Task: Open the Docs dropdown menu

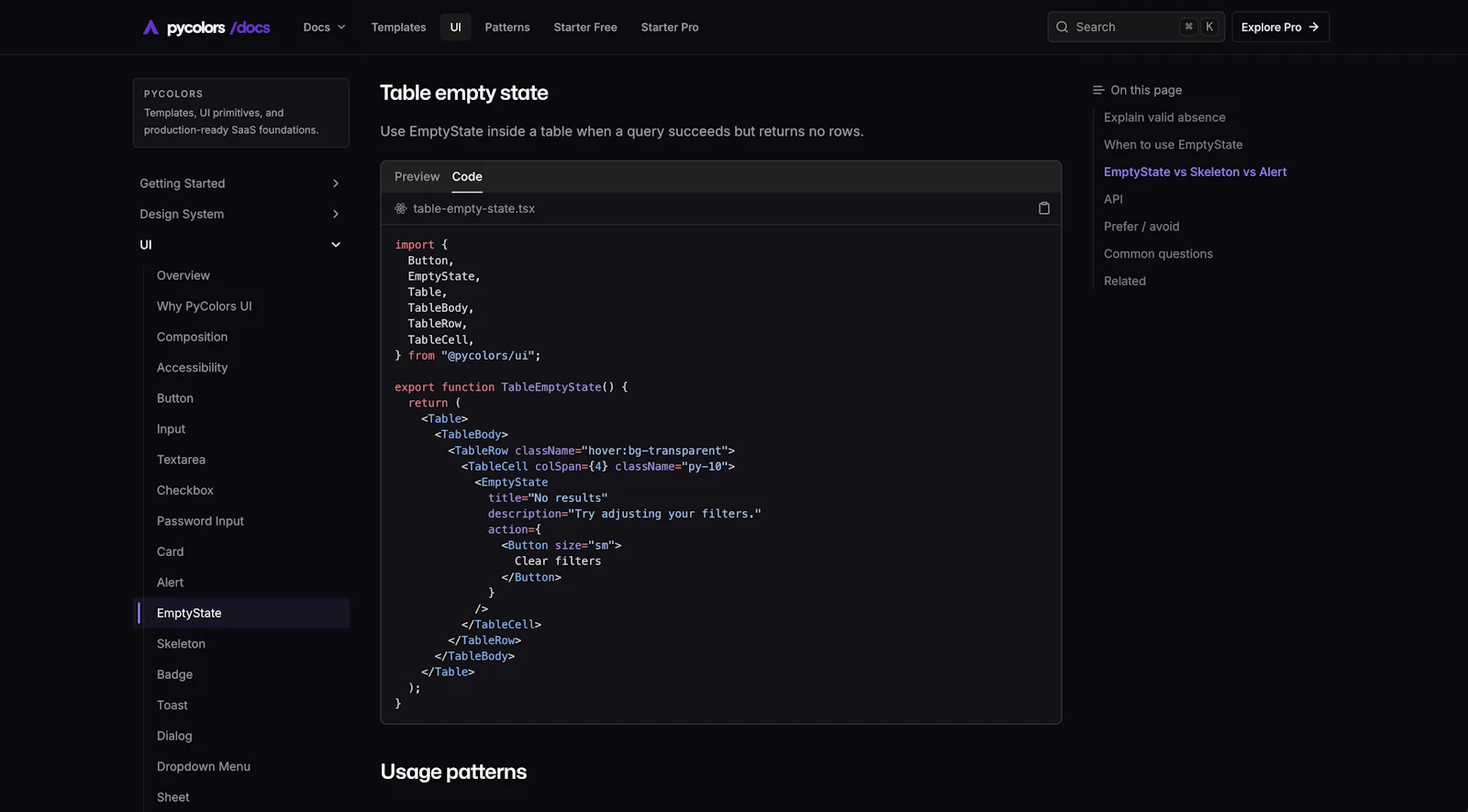Action: (x=325, y=28)
